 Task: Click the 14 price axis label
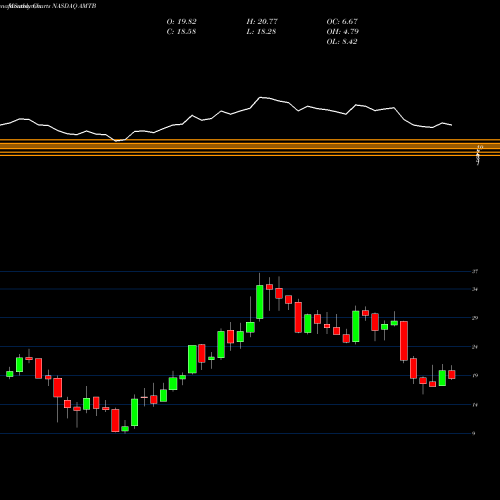tap(475, 405)
